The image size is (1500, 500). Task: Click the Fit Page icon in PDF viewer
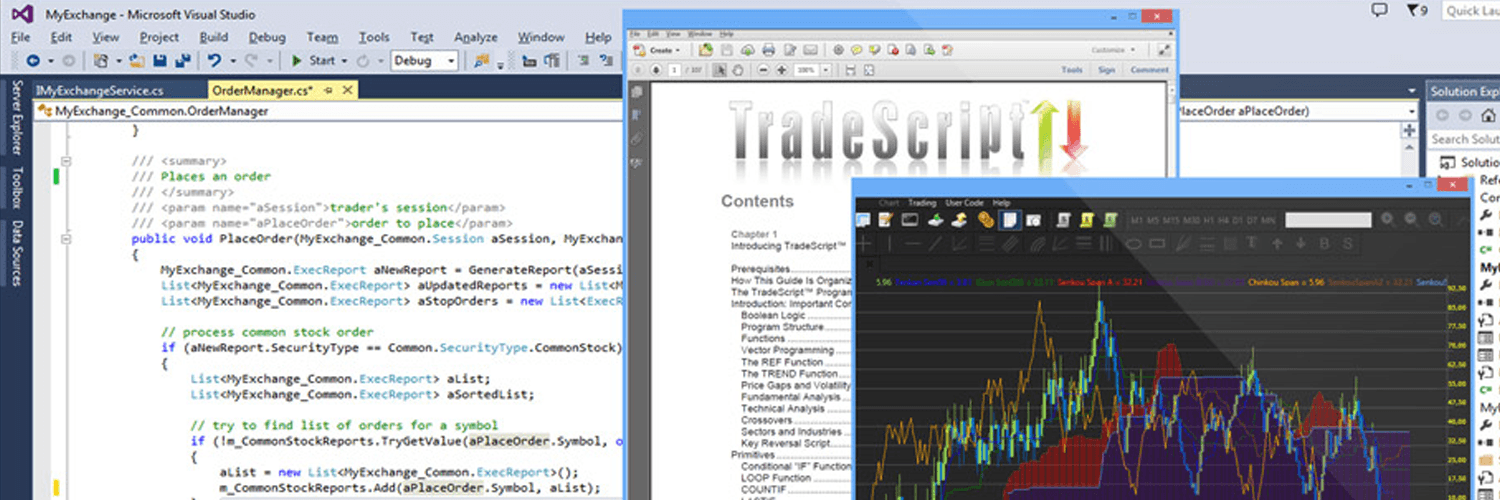[869, 70]
